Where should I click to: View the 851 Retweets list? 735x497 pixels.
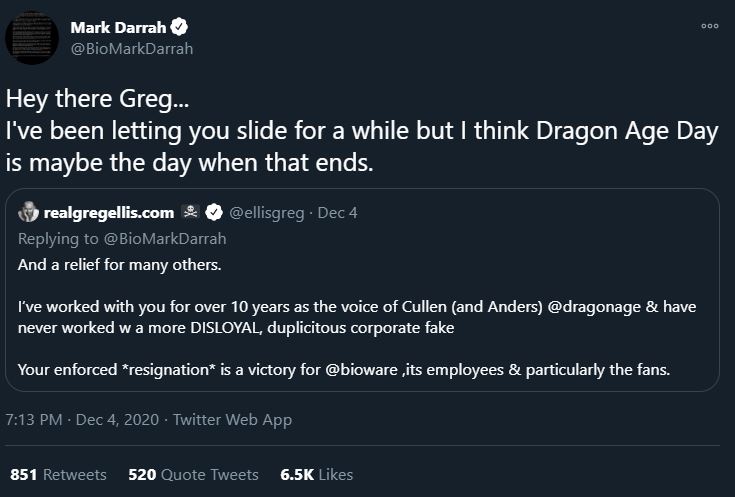58,475
